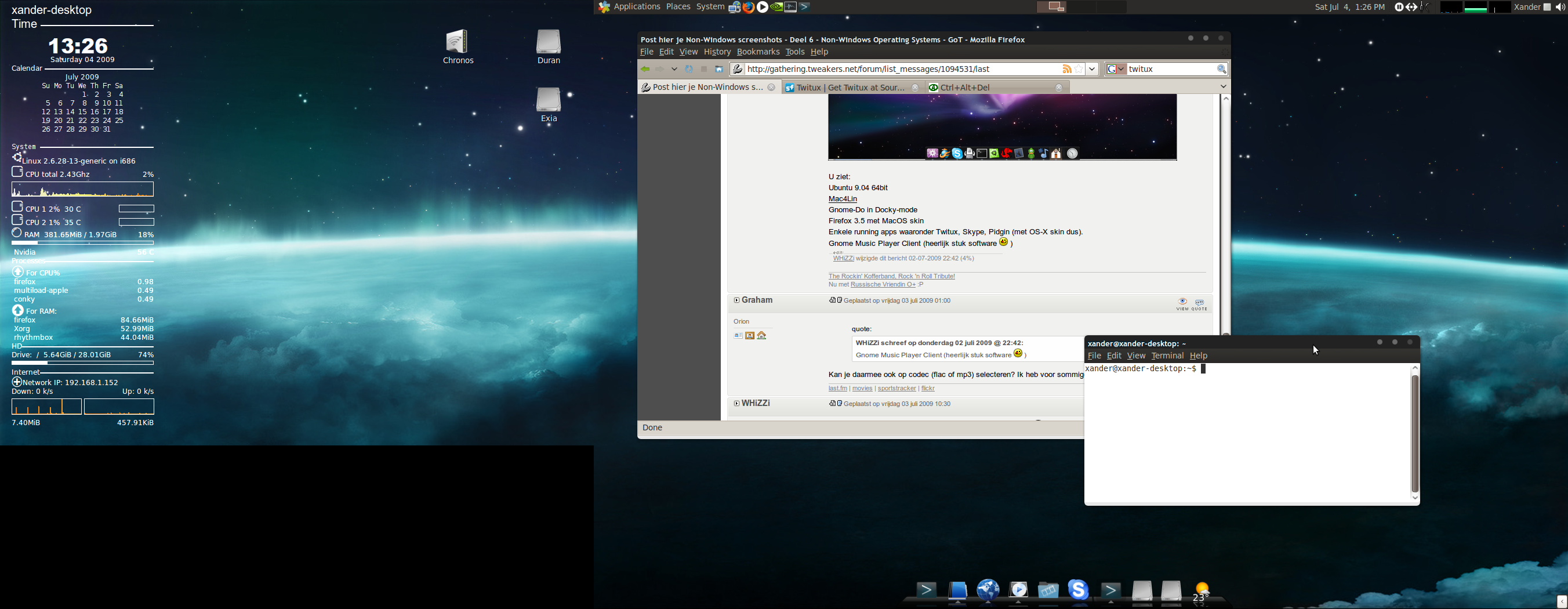Click the RSS feed icon in the address bar

1066,70
